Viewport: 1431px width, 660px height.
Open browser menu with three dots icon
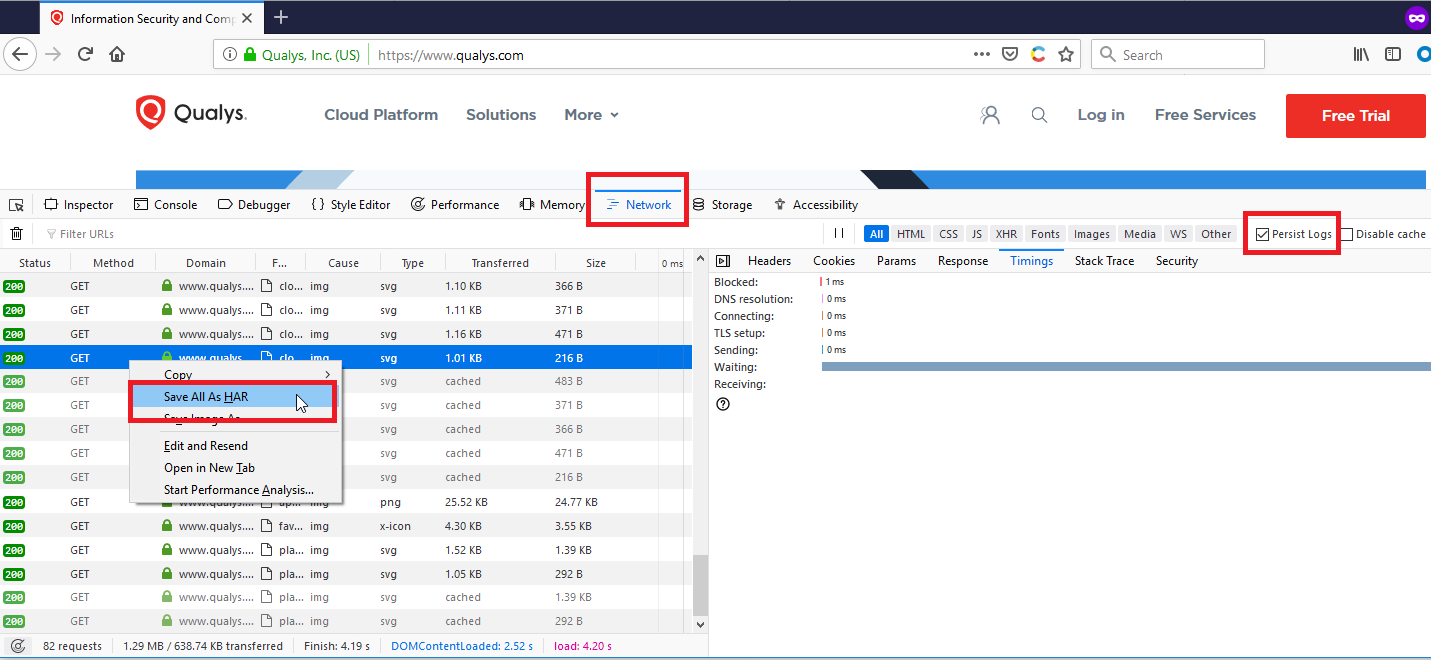coord(981,54)
